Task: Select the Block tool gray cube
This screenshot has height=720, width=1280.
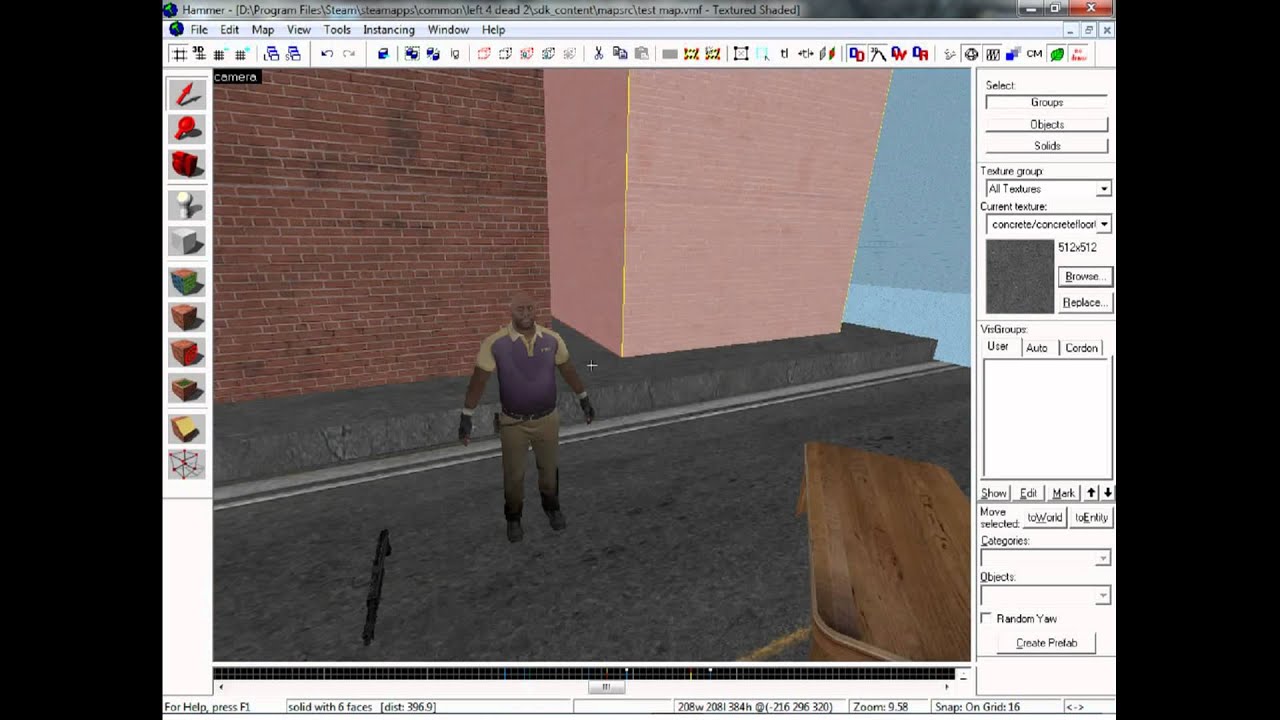Action: (x=187, y=241)
